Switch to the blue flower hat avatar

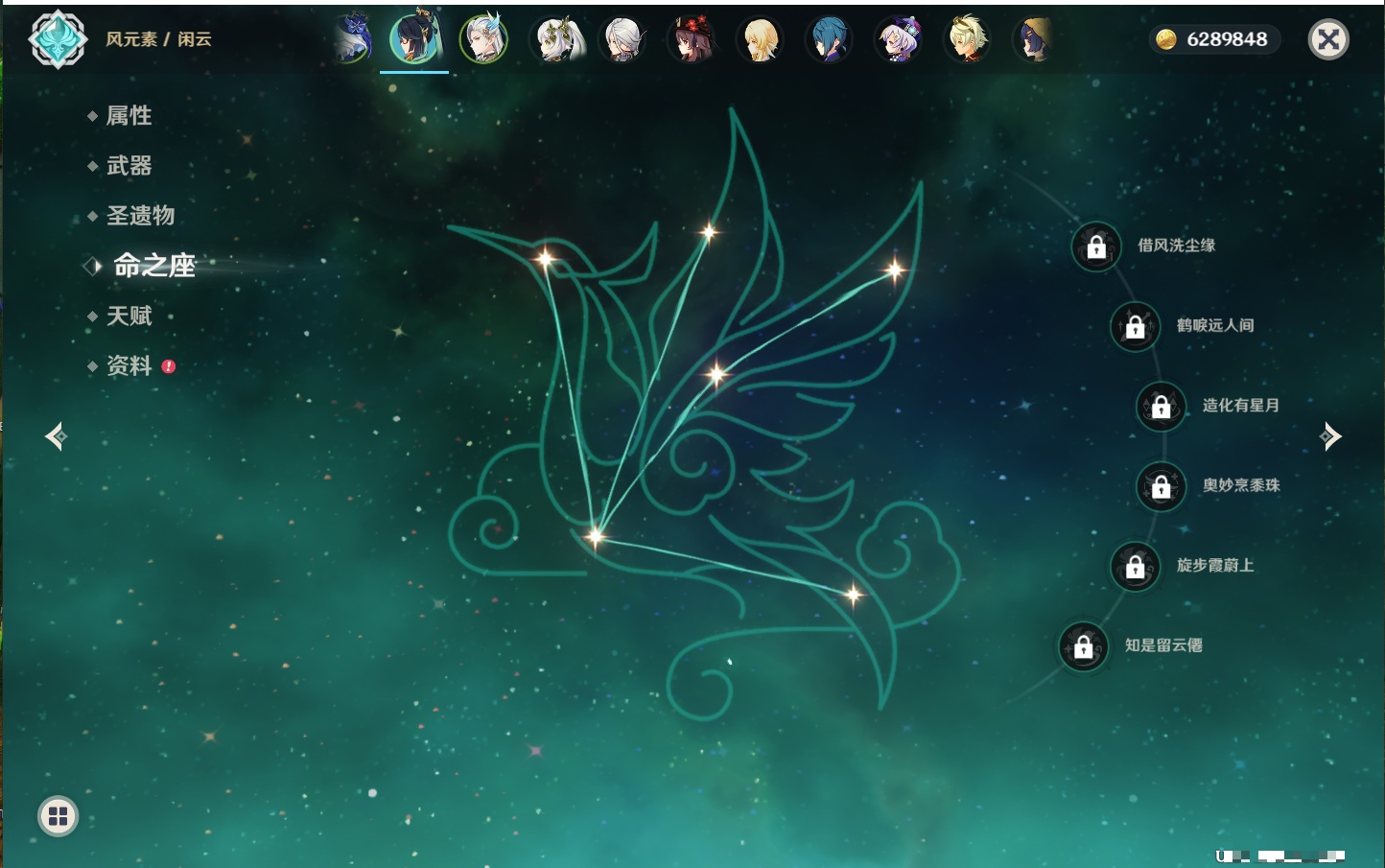[x=353, y=39]
